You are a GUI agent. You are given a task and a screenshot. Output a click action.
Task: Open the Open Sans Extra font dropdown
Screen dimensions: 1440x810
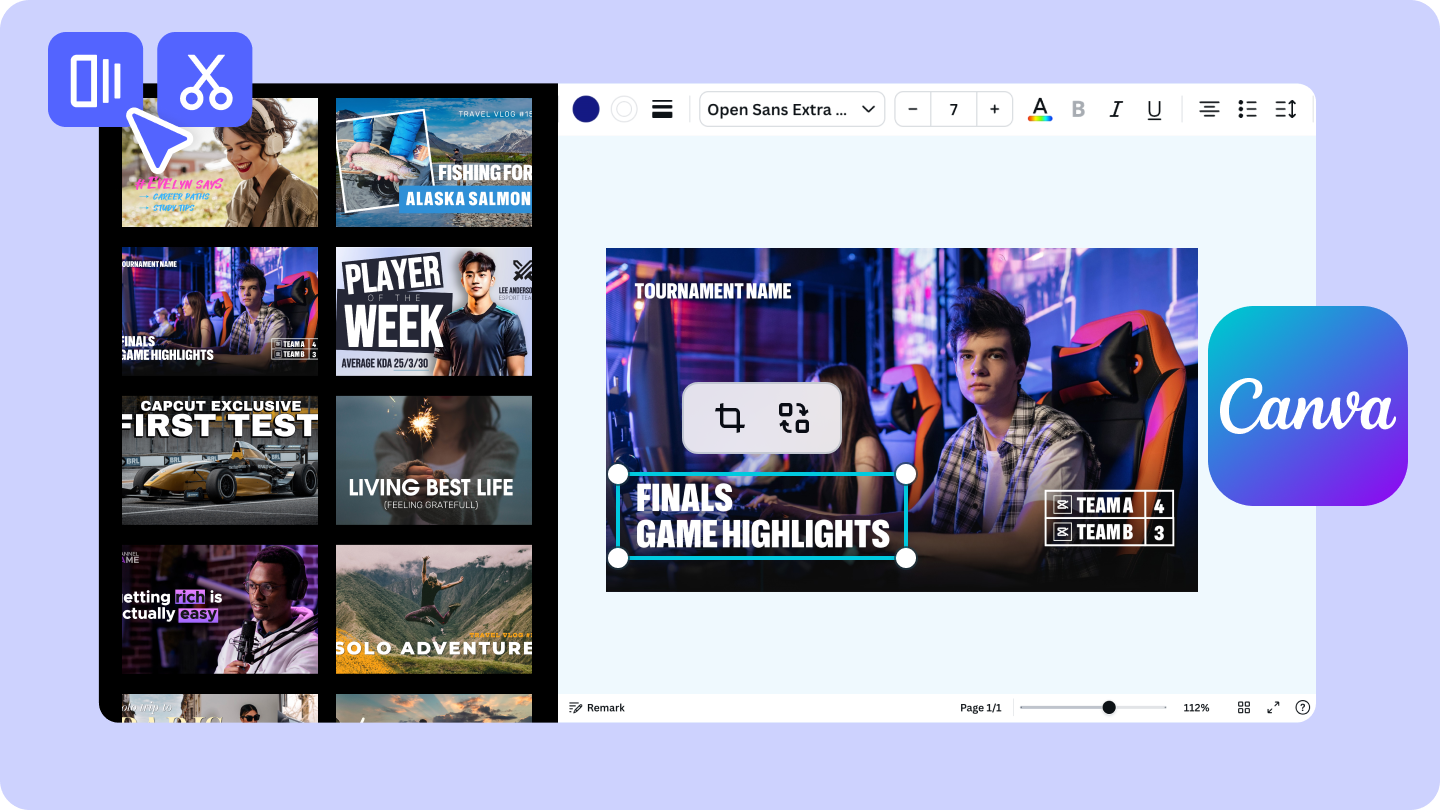click(792, 109)
